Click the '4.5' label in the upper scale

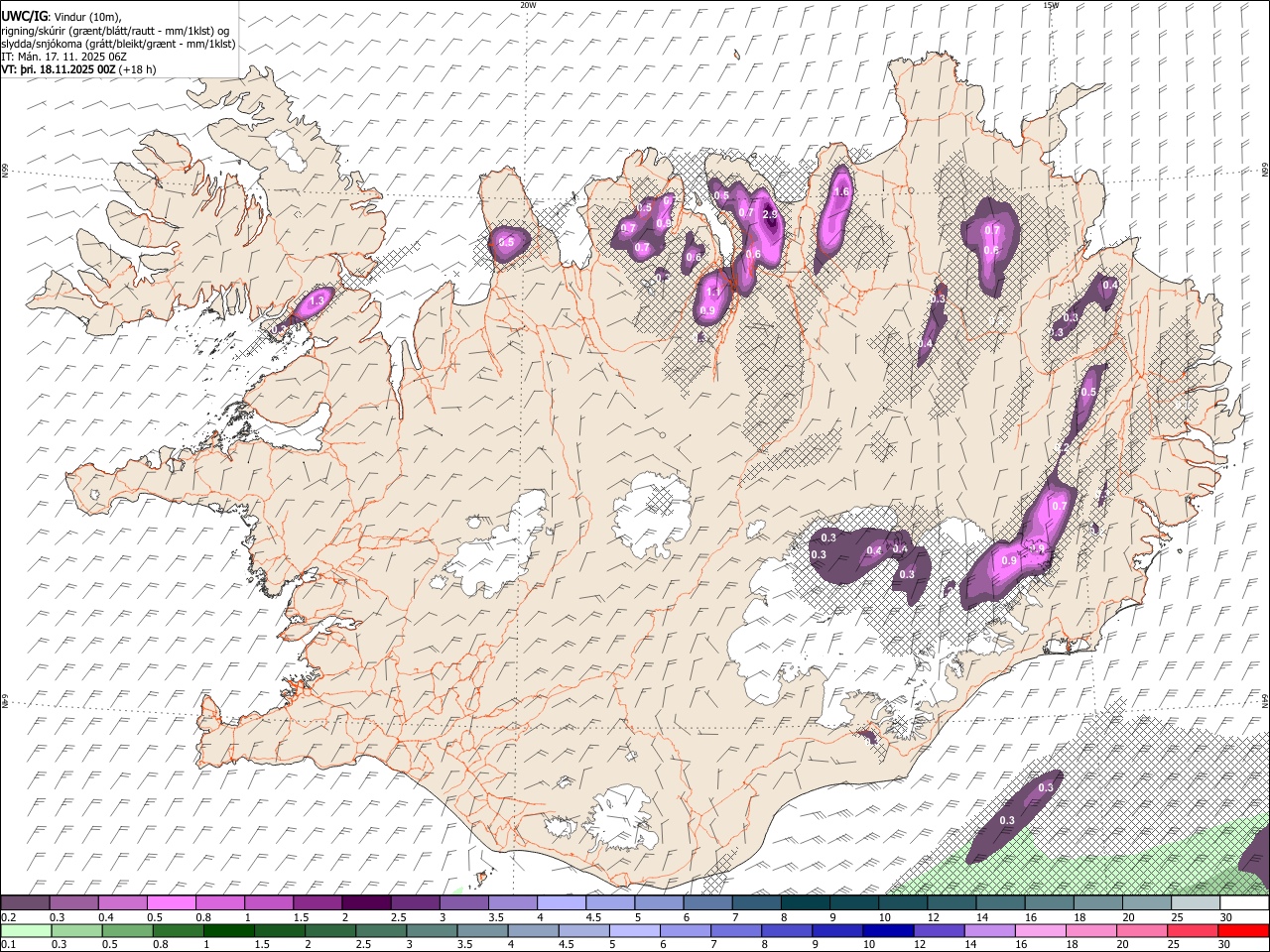pyautogui.click(x=593, y=917)
